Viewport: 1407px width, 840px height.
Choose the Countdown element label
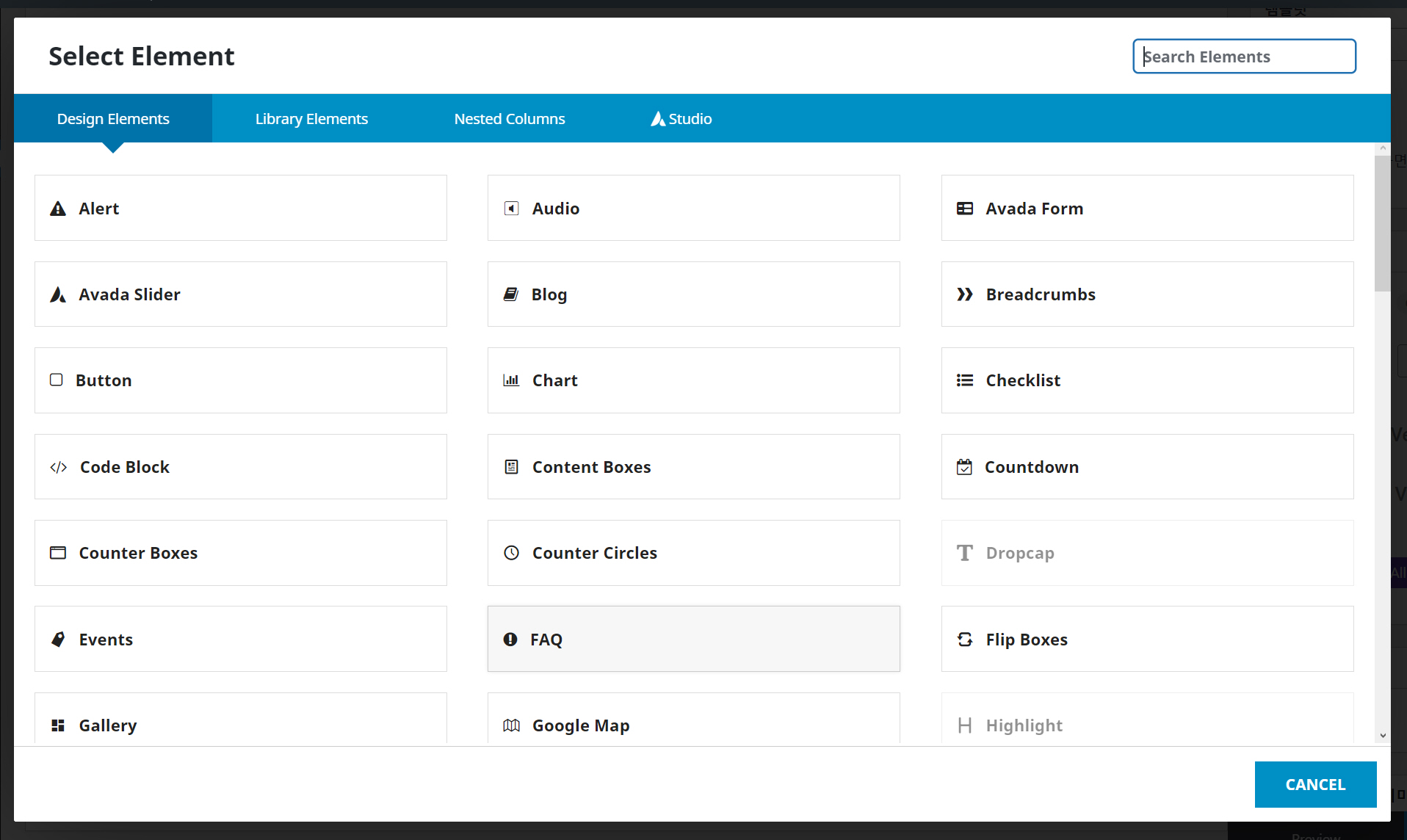pyautogui.click(x=1031, y=467)
